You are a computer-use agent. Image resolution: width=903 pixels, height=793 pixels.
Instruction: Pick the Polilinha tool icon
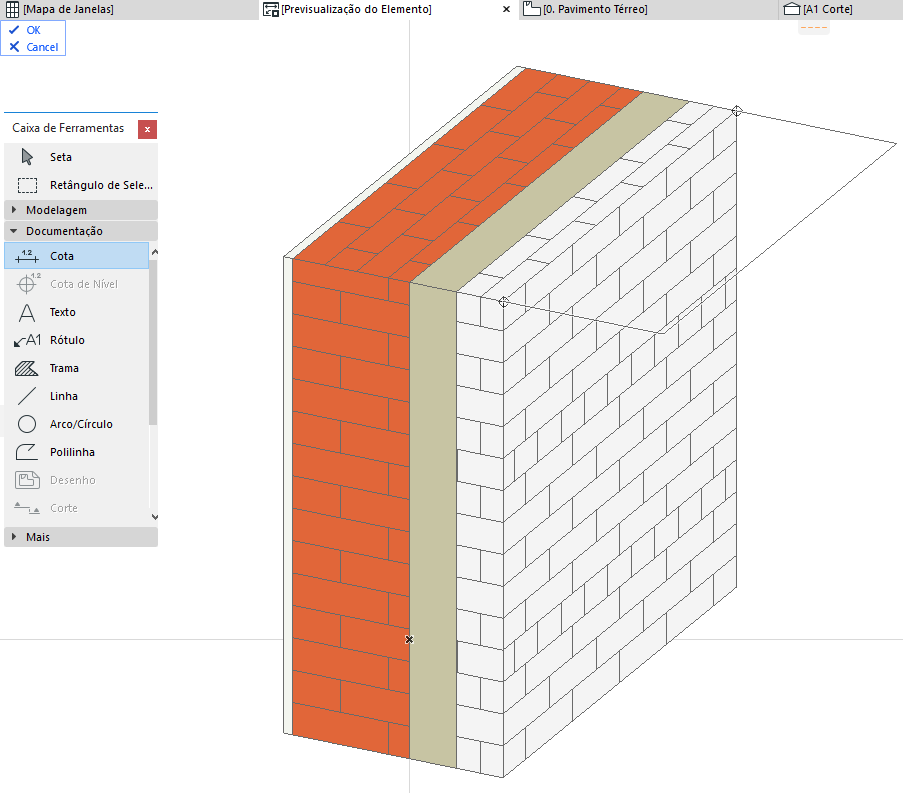pos(26,452)
